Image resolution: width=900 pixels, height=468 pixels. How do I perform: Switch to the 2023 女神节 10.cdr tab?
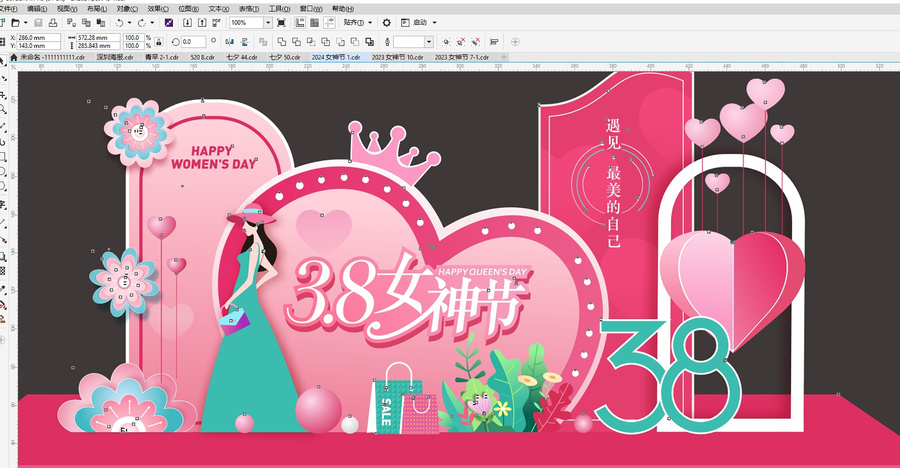pyautogui.click(x=397, y=57)
